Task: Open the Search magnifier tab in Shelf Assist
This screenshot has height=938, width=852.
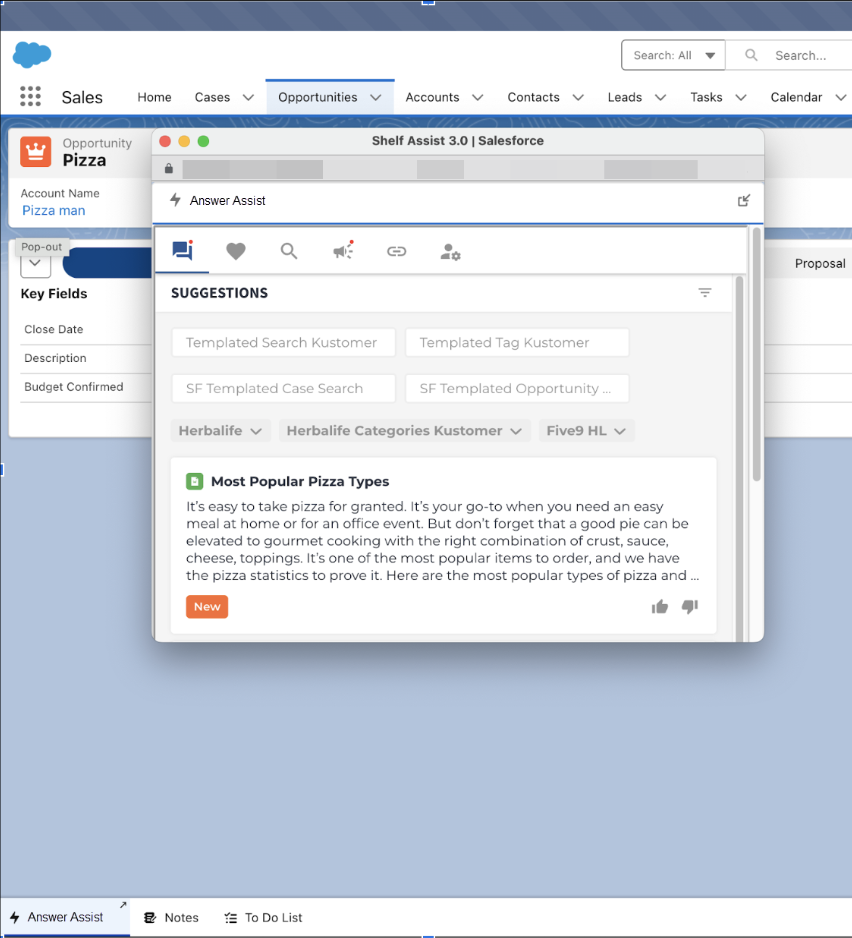Action: tap(289, 251)
